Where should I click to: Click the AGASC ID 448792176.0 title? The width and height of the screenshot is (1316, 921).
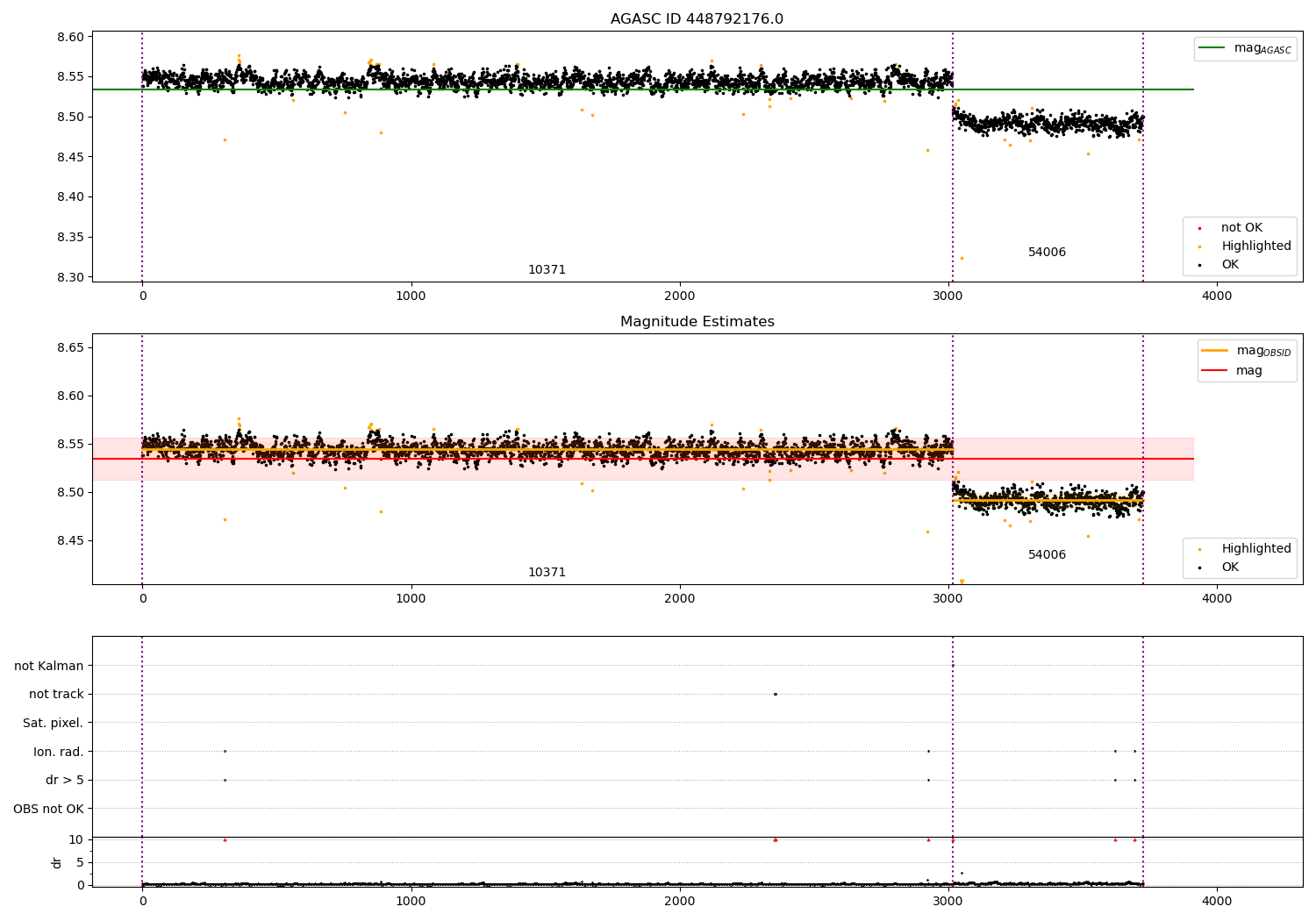click(697, 19)
